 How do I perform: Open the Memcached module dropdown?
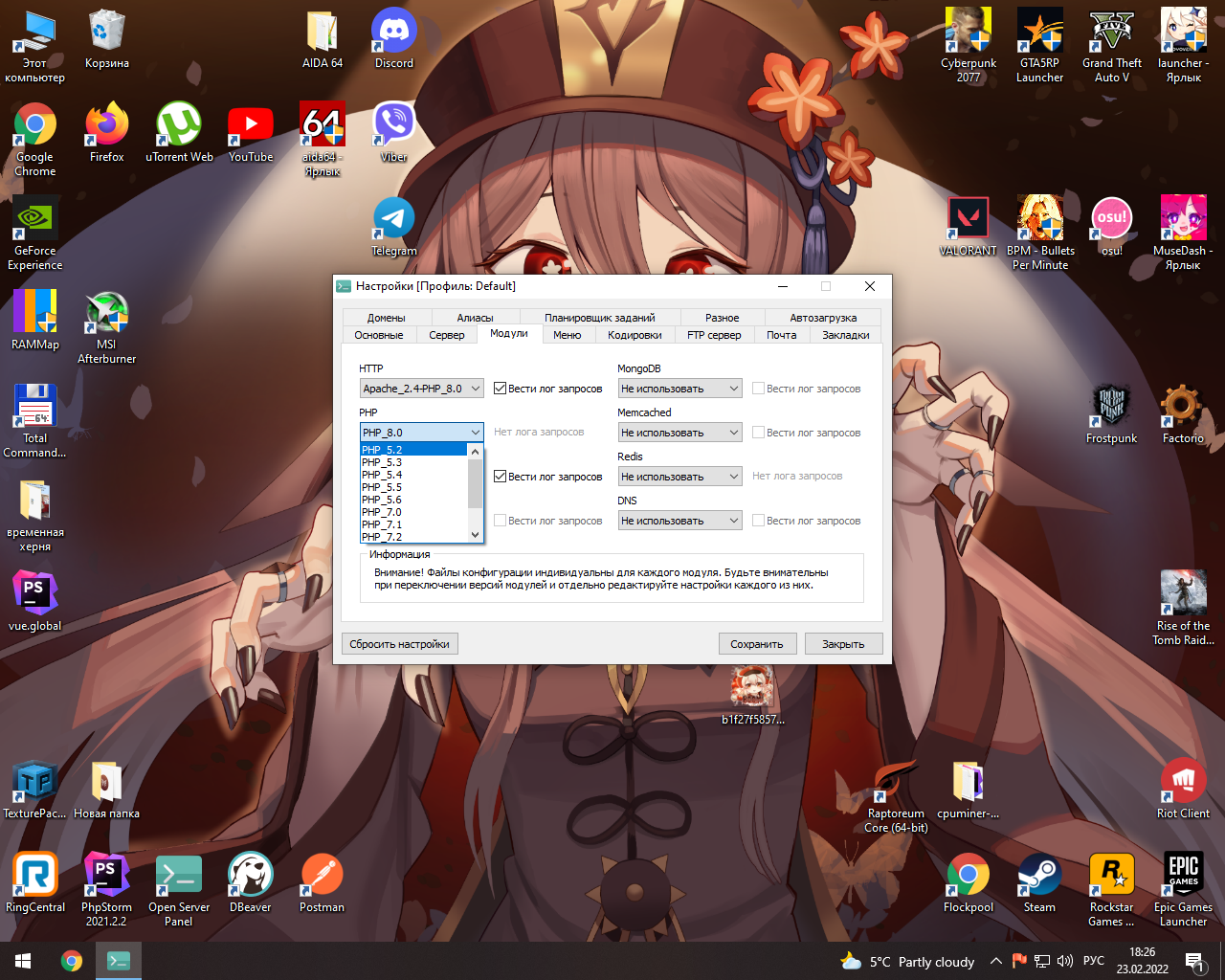(x=679, y=433)
